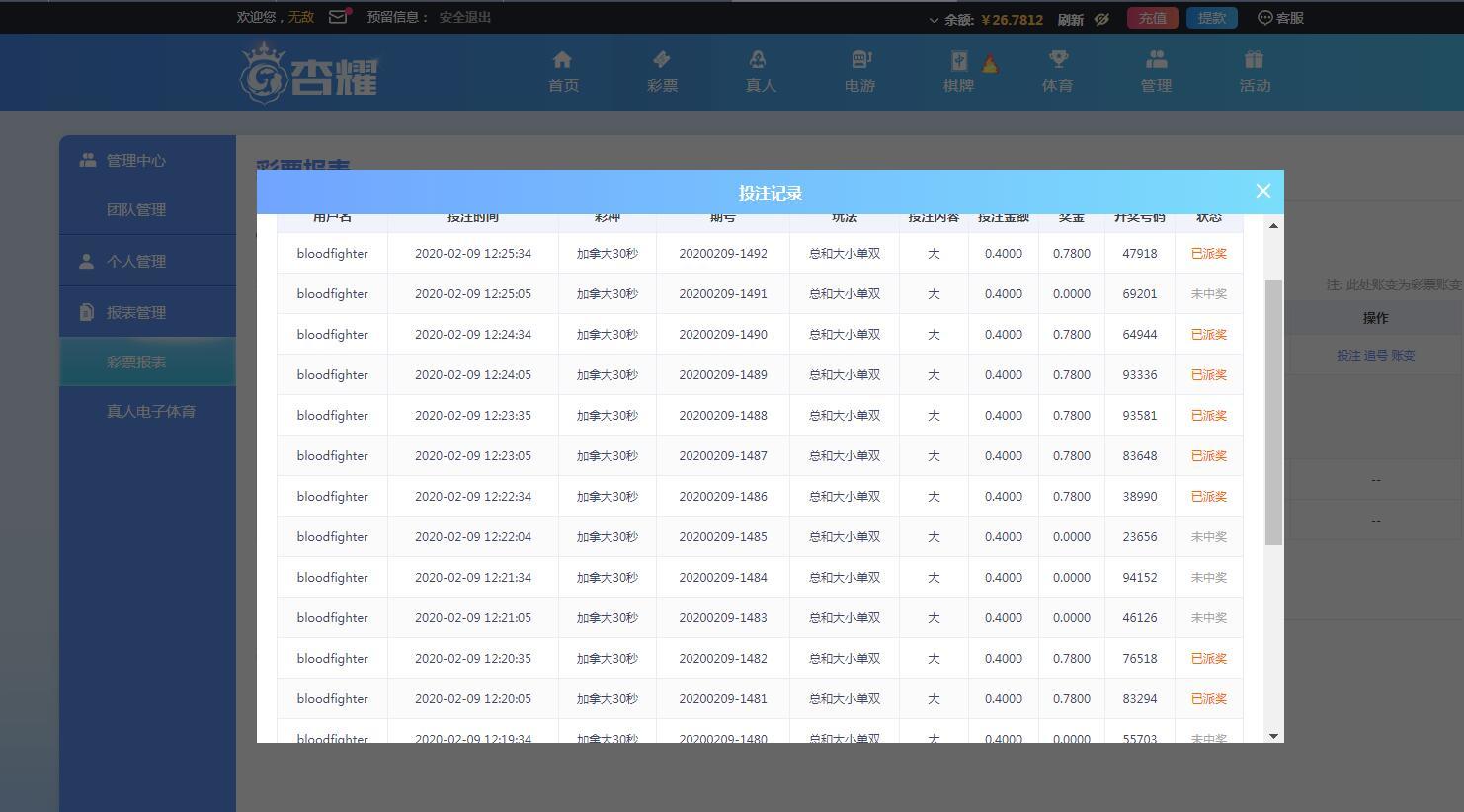Click bet time 2020-02-09 12:24:34
This screenshot has height=812, width=1464.
[473, 335]
